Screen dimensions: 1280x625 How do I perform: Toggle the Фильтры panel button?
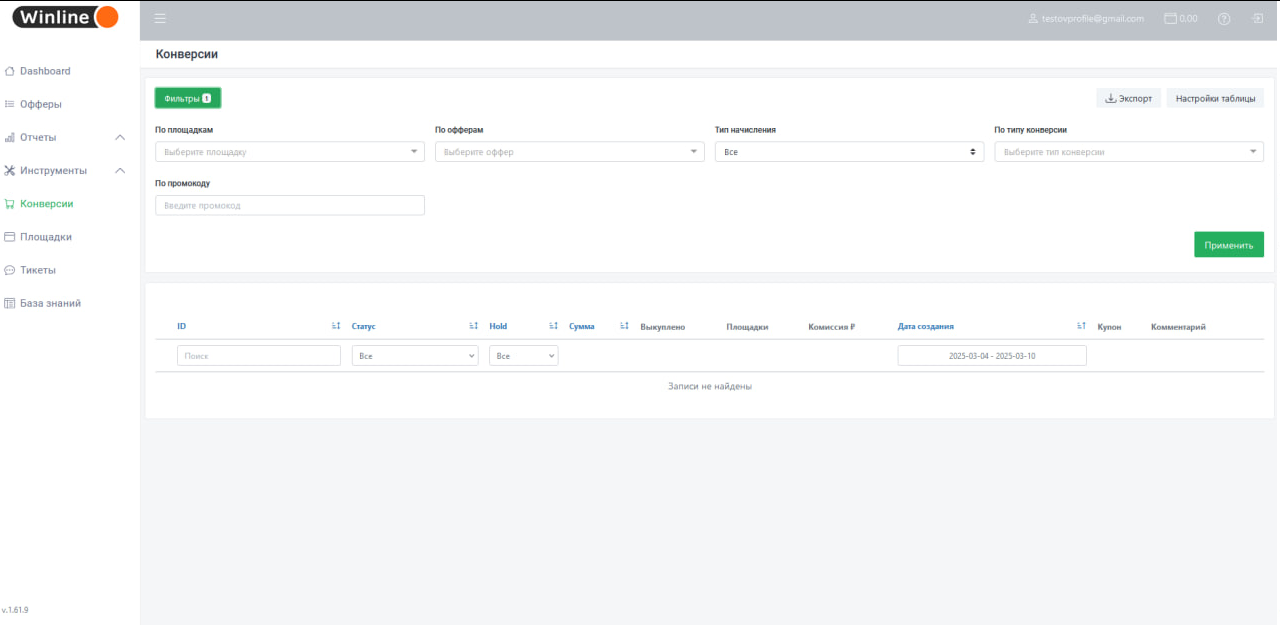click(x=187, y=98)
